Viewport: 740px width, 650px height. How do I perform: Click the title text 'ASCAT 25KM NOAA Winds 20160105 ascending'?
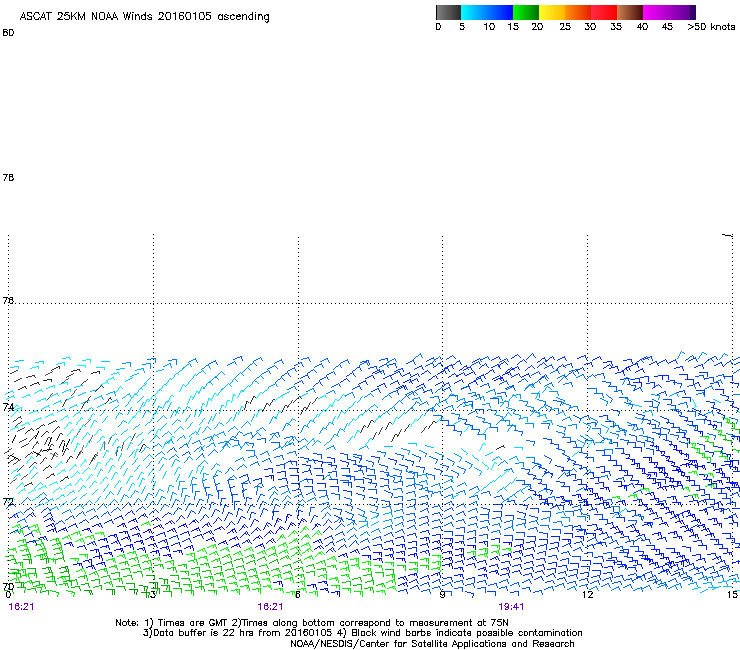click(144, 17)
